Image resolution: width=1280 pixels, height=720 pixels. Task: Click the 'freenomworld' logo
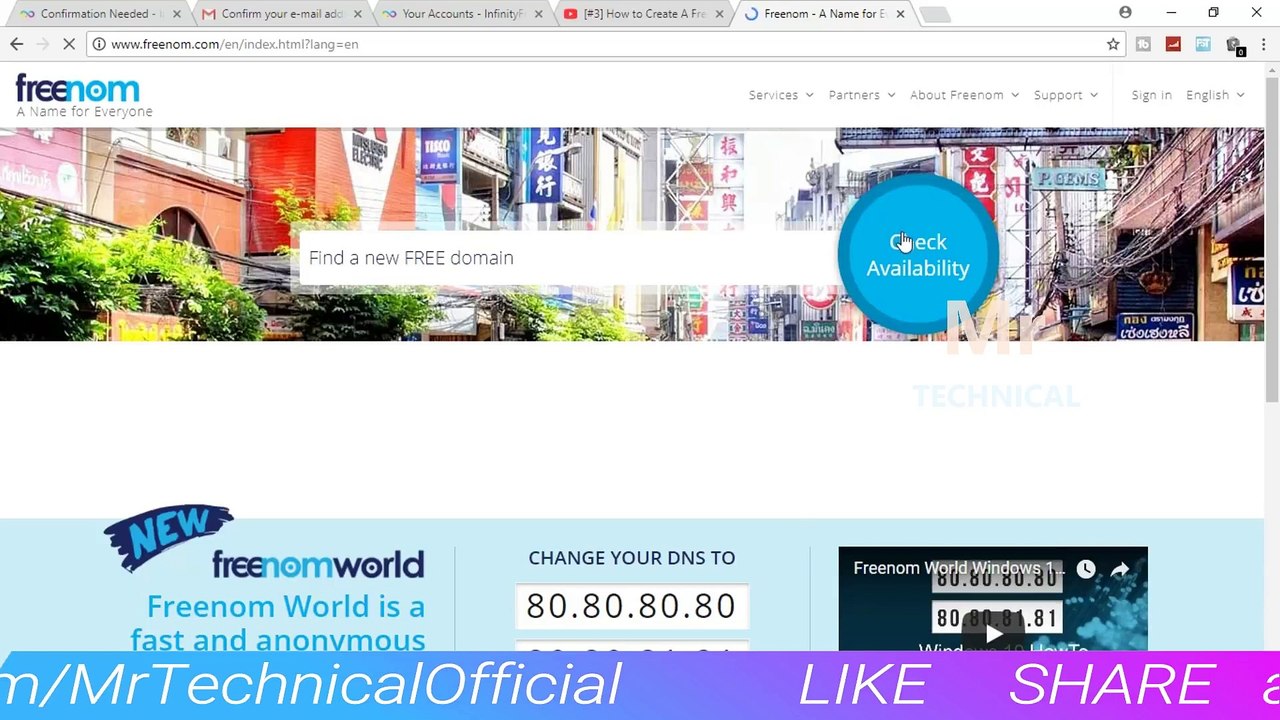point(318,565)
